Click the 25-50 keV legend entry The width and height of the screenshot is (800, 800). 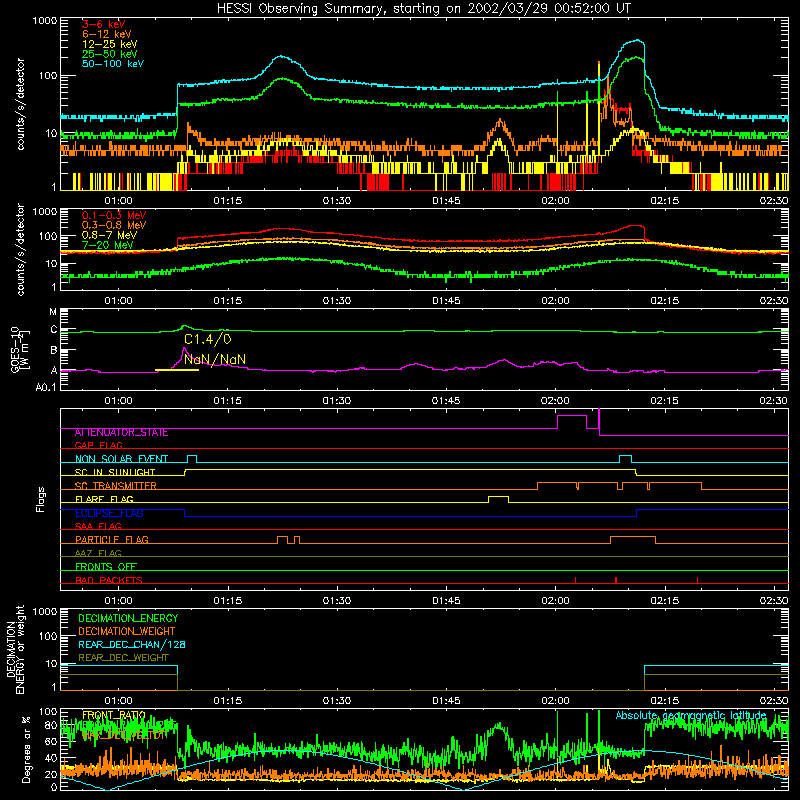click(110, 54)
